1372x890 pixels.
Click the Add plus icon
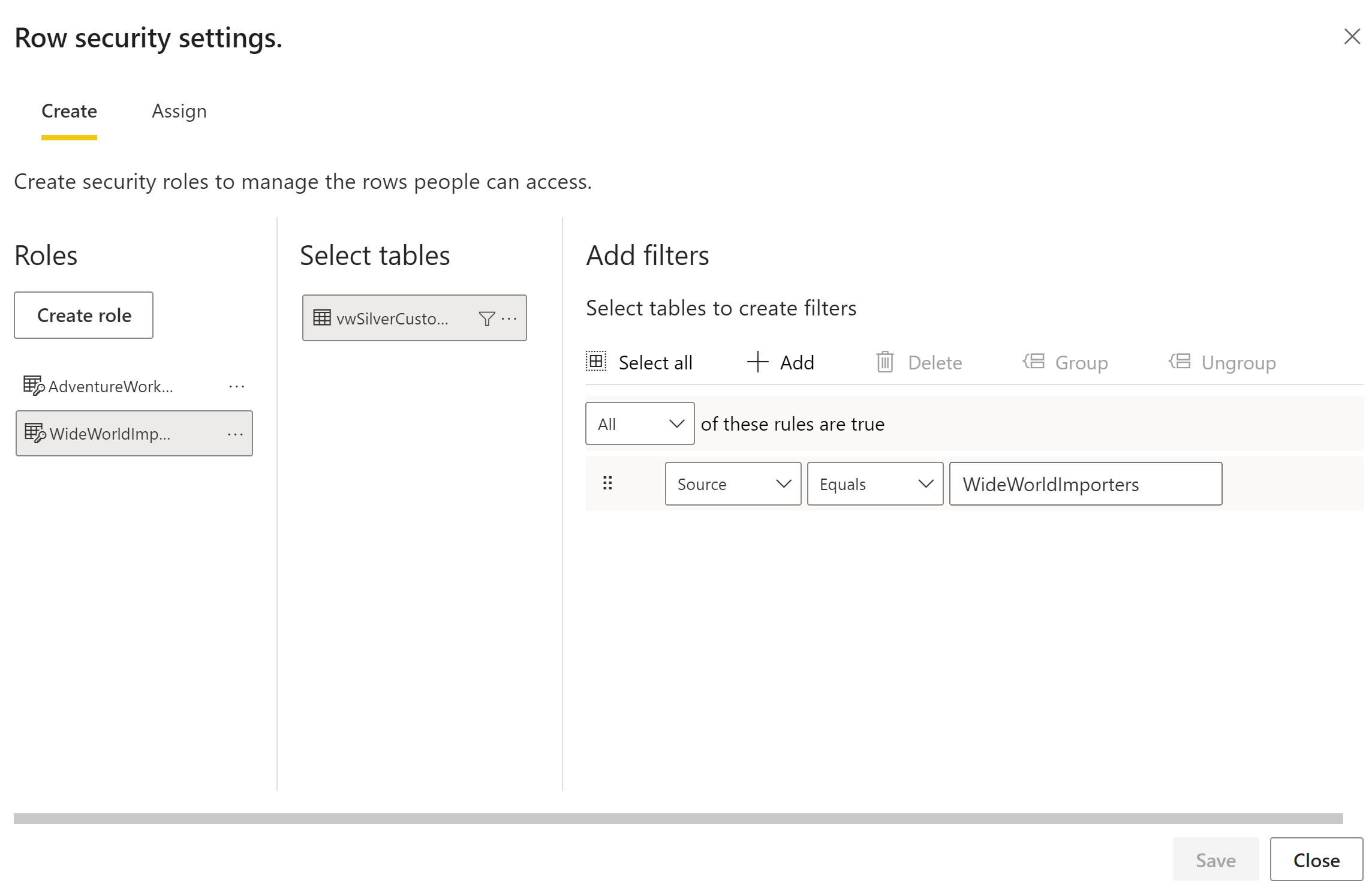758,362
